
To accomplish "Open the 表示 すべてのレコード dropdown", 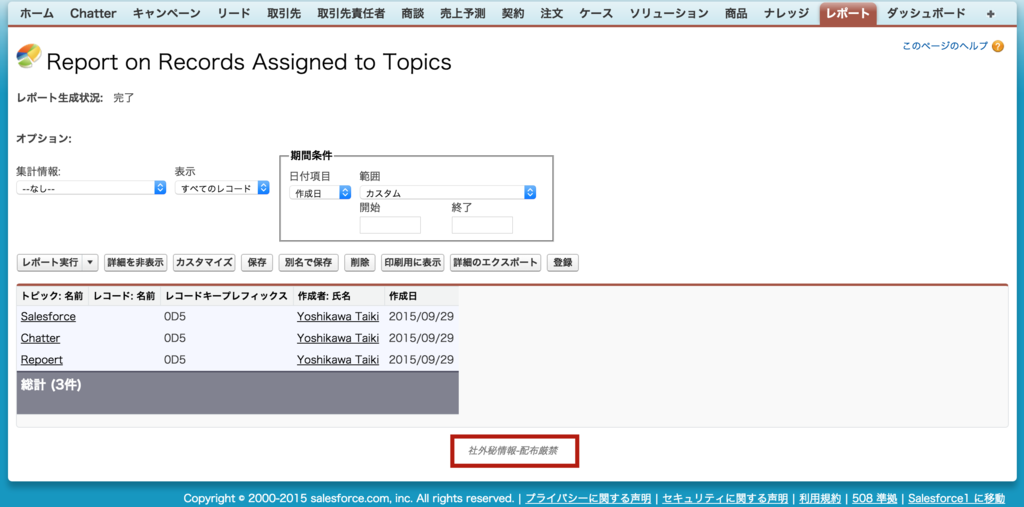I will click(222, 188).
